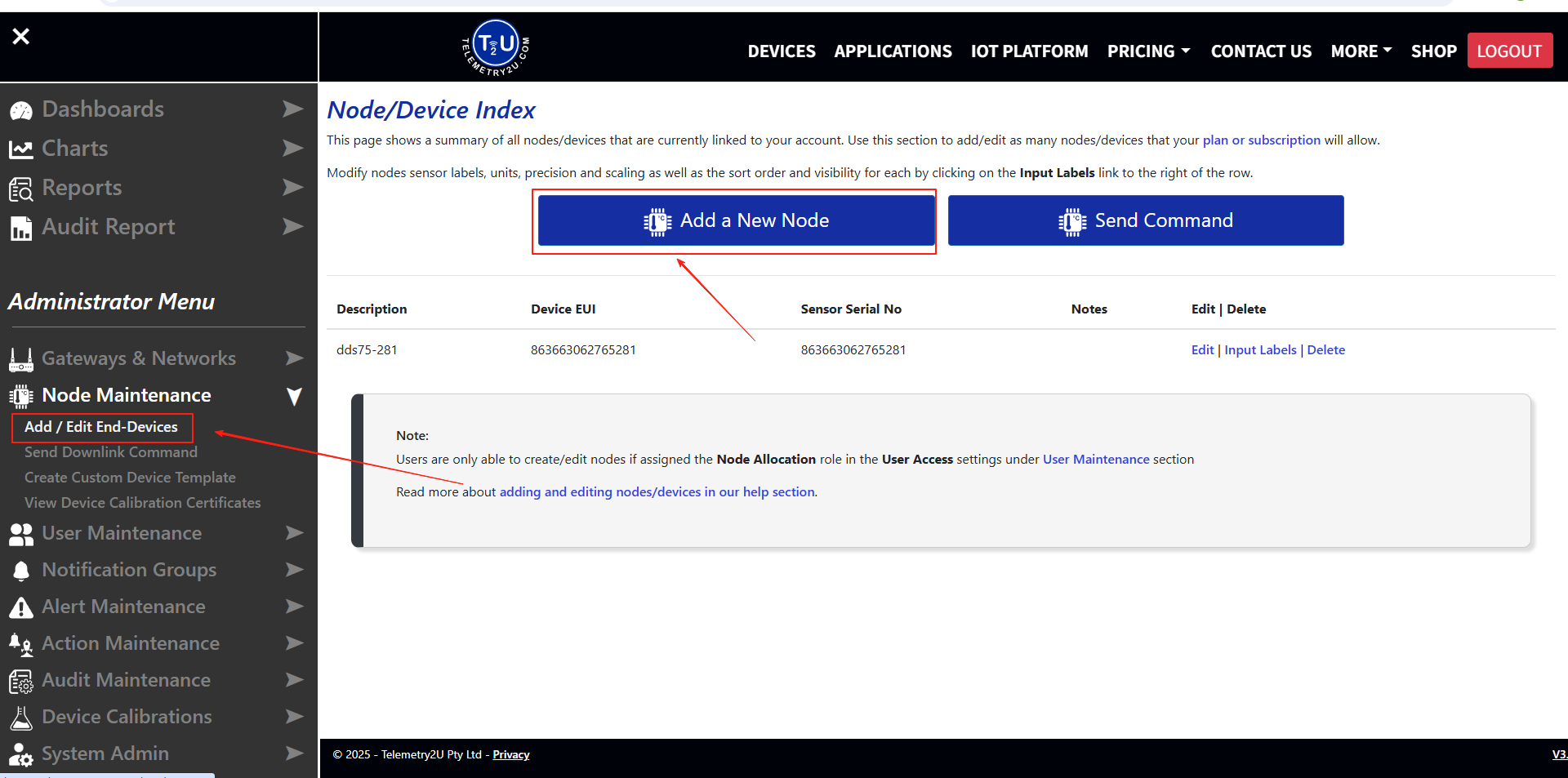Expand the Action Maintenance arrow
Screen dimensions: 1568x778
coord(295,642)
